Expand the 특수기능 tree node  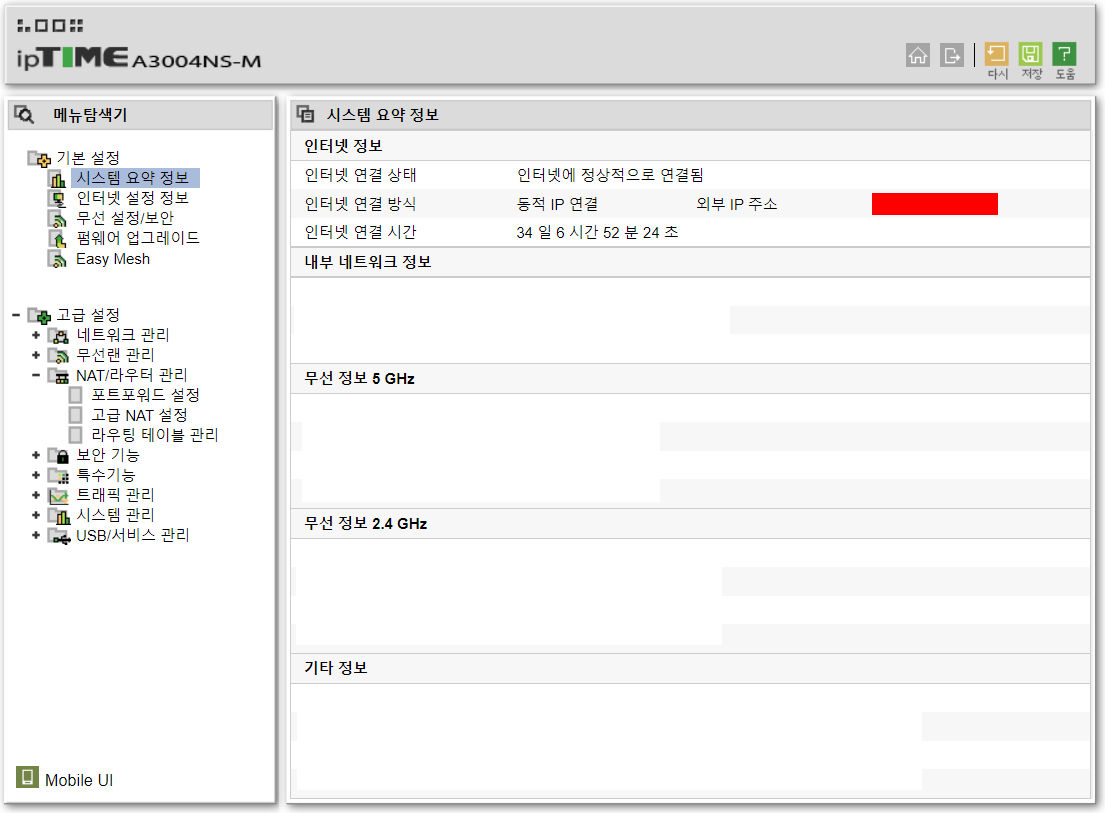pyautogui.click(x=36, y=476)
